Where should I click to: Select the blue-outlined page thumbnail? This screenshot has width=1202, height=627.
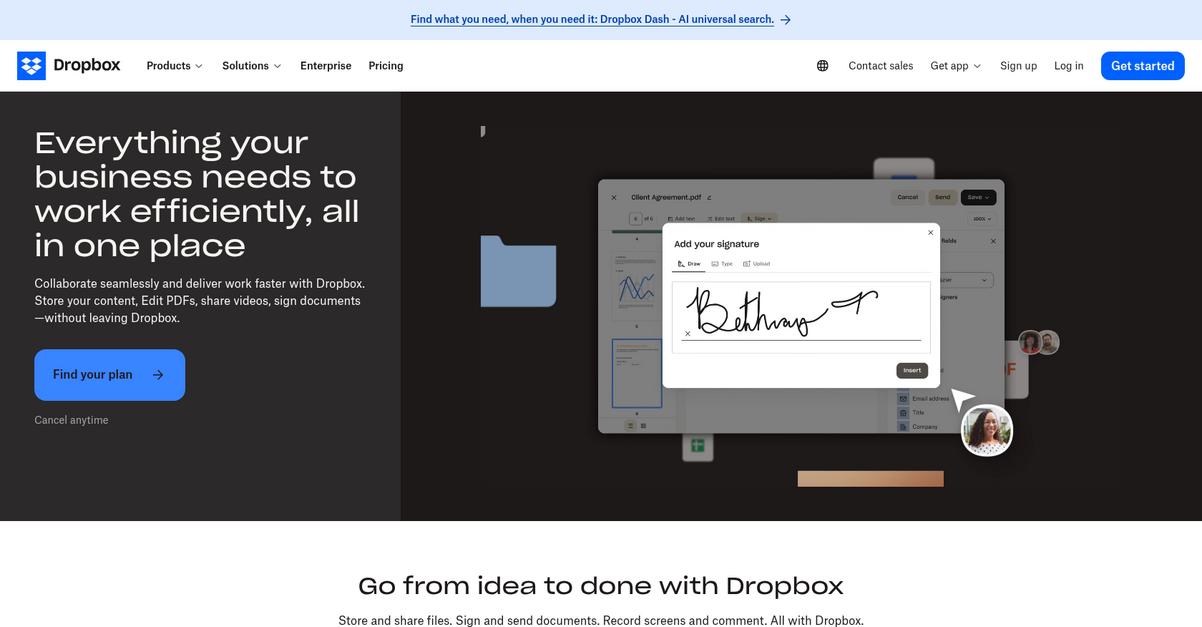click(x=637, y=373)
